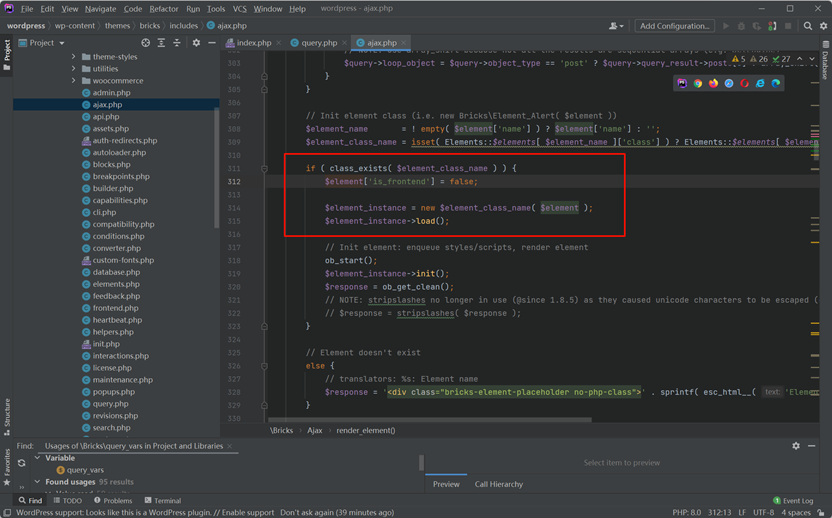Open Find panel settings gear
This screenshot has width=832, height=518.
click(x=796, y=446)
